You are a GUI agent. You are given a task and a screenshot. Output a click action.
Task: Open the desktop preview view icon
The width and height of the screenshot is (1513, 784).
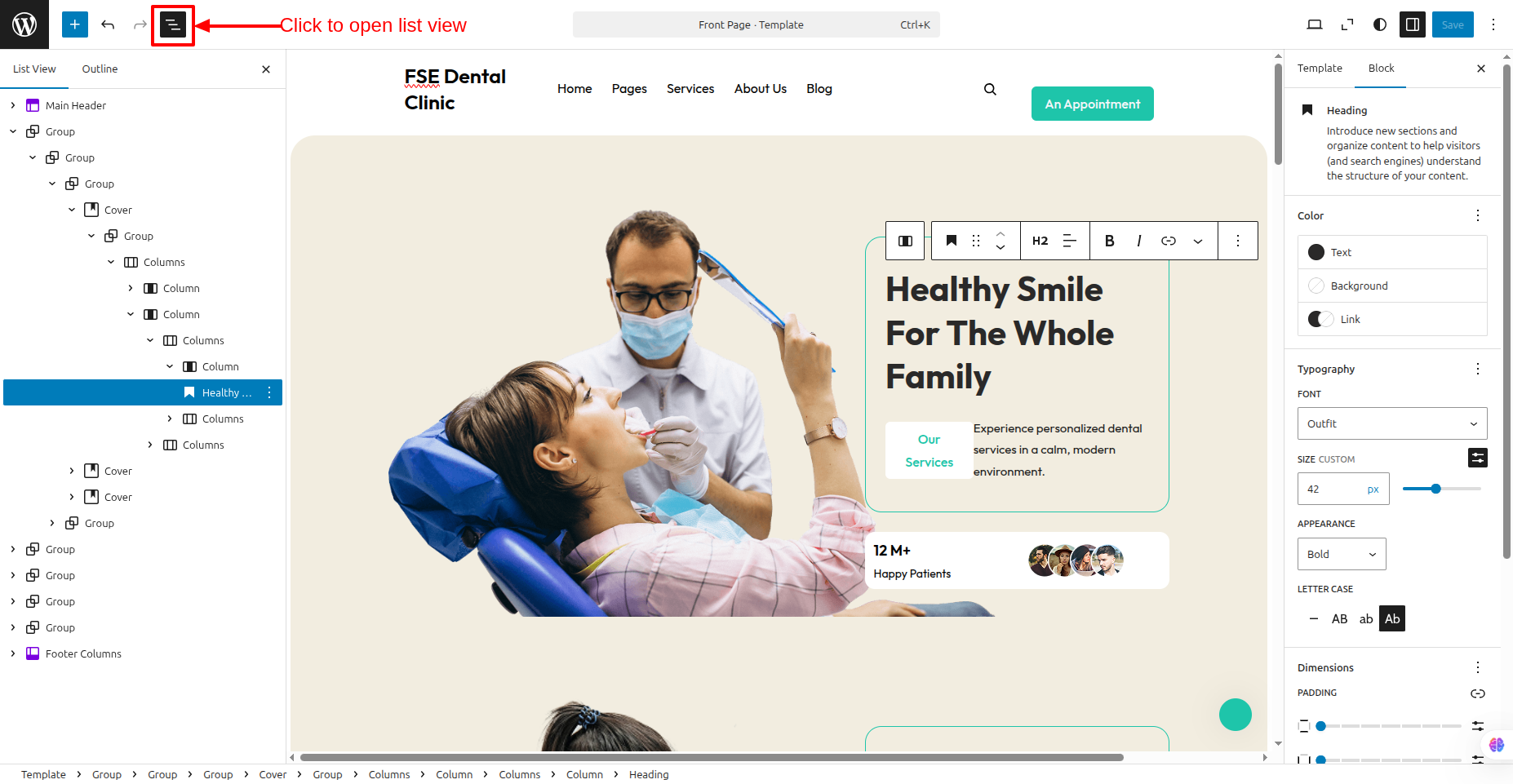(1315, 24)
